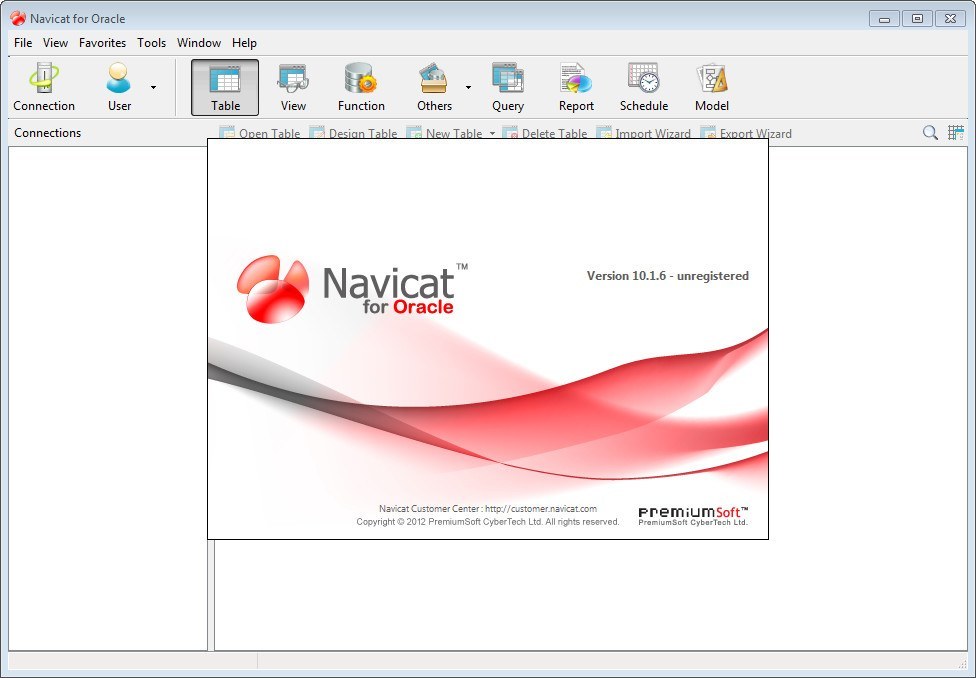Image resolution: width=976 pixels, height=678 pixels.
Task: Click the Connections panel header
Action: [x=47, y=133]
